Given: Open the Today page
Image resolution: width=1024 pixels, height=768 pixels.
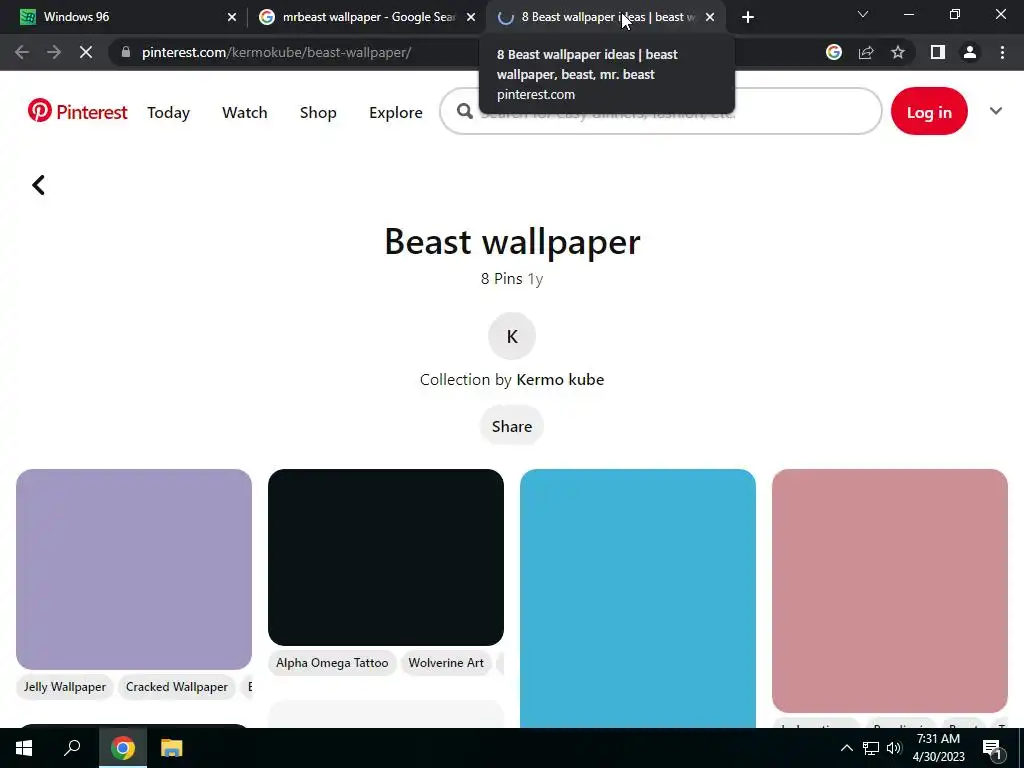Looking at the screenshot, I should [168, 112].
